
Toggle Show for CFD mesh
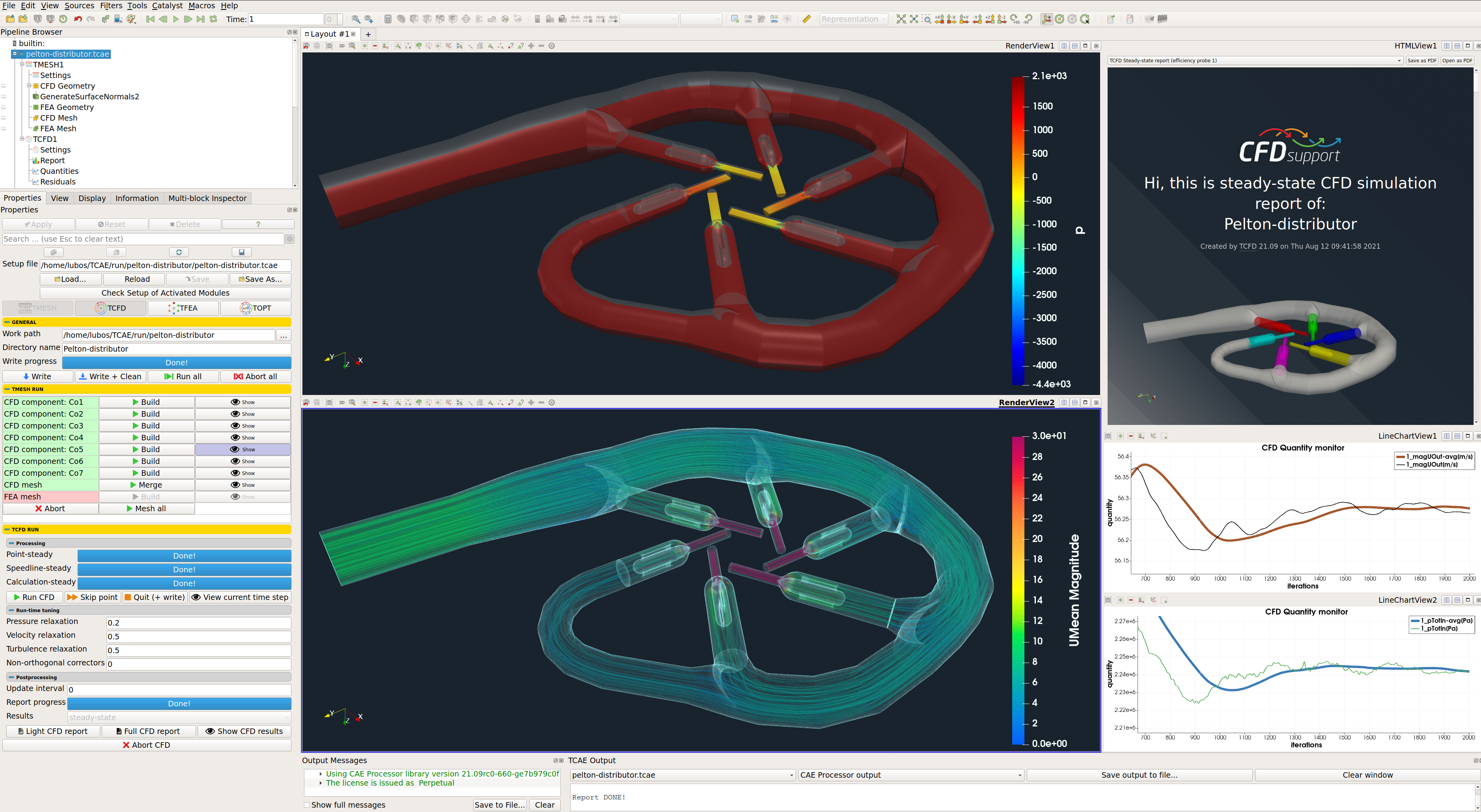tap(242, 485)
